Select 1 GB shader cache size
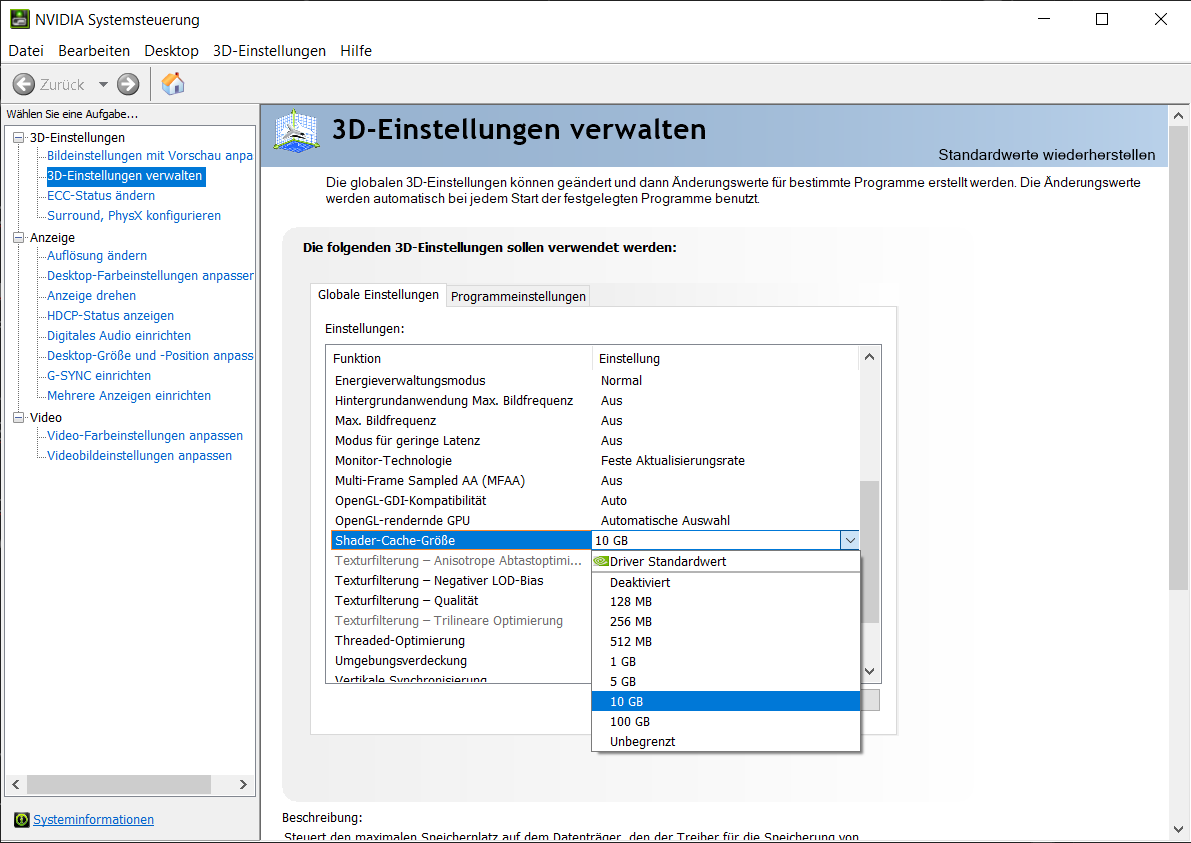The image size is (1191, 843). click(x=725, y=661)
